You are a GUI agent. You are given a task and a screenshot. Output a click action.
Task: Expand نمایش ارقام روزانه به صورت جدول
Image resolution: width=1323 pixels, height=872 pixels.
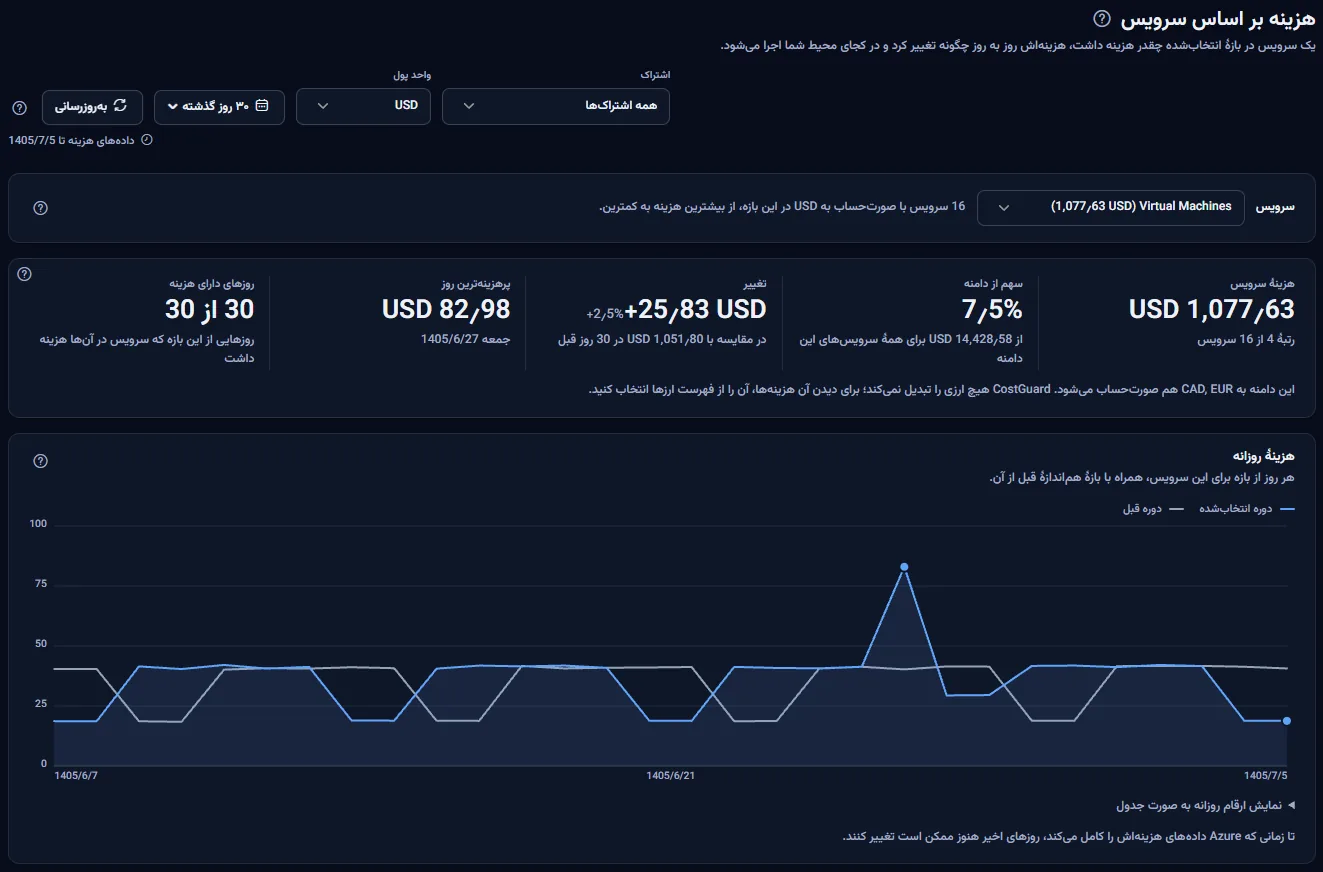(x=1205, y=805)
